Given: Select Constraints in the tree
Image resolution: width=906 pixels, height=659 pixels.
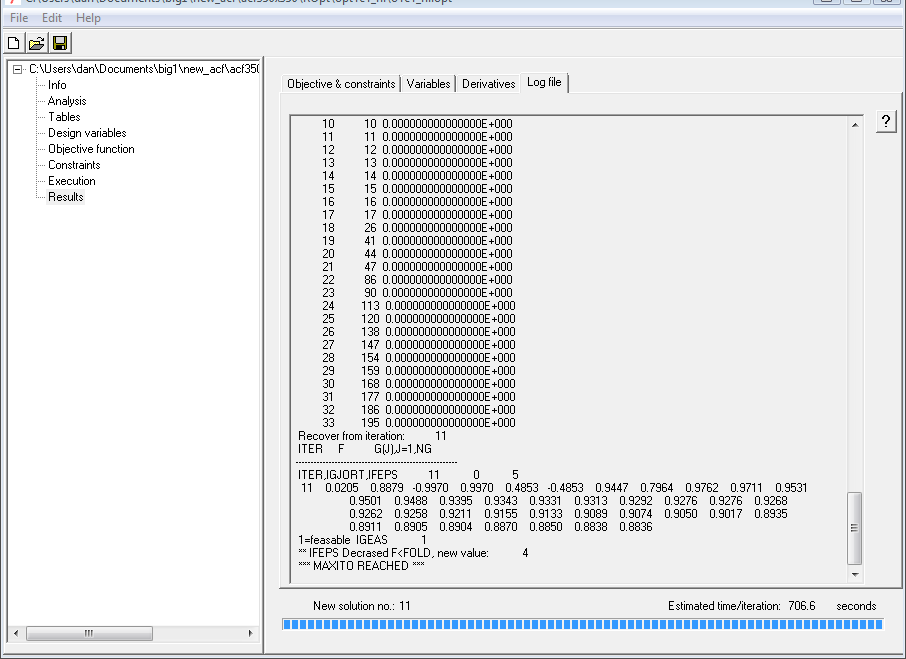Looking at the screenshot, I should pyautogui.click(x=74, y=165).
